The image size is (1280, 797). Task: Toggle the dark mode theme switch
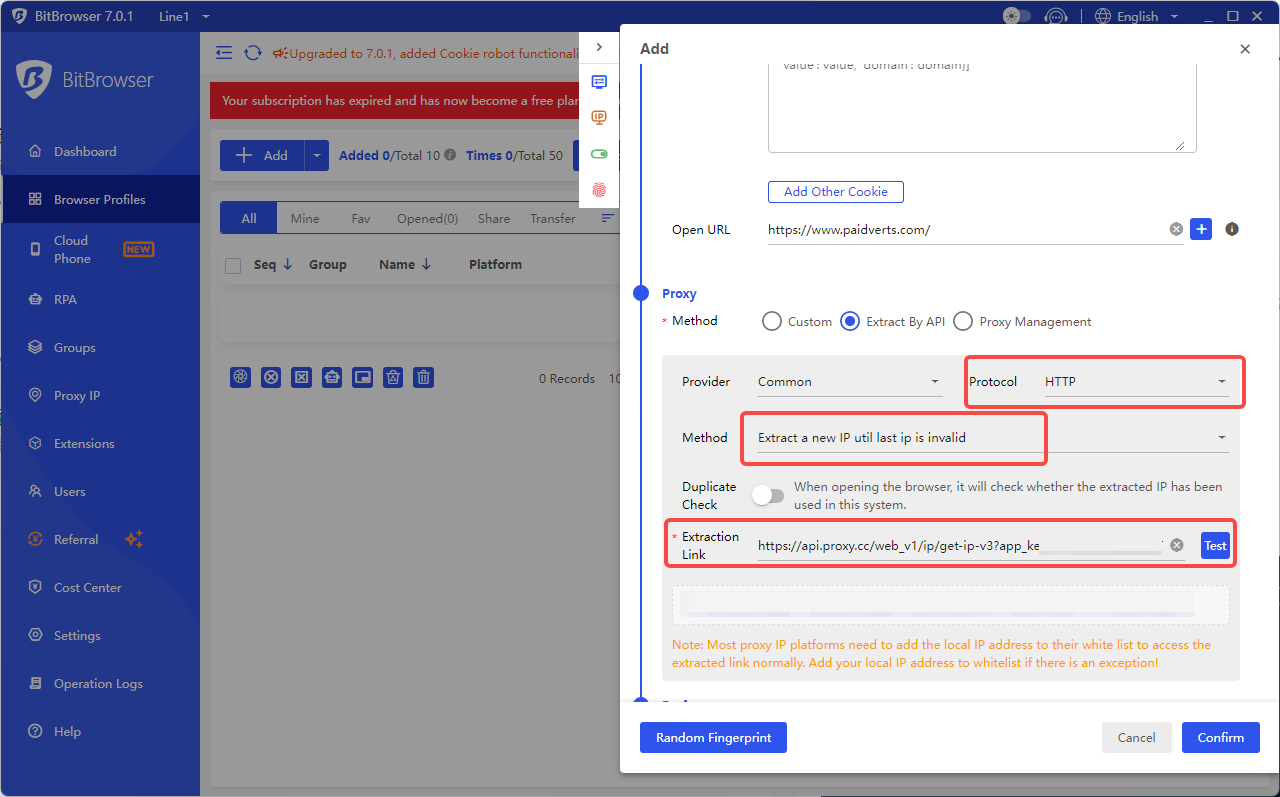tap(1017, 16)
